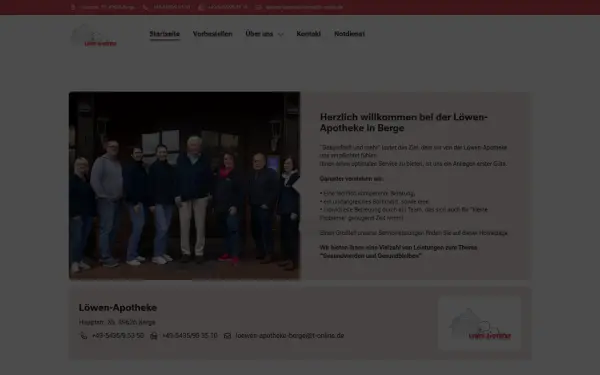The height and width of the screenshot is (375, 600).
Task: Open the Notdienst page
Action: point(349,34)
